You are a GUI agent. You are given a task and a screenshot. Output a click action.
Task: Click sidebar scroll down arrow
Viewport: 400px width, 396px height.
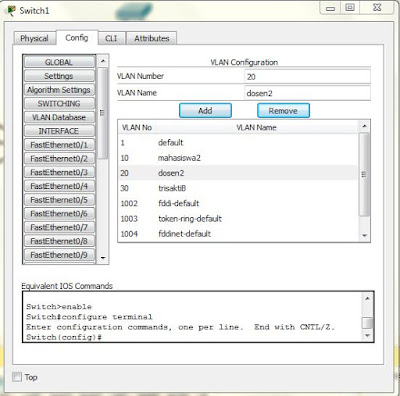pos(103,258)
